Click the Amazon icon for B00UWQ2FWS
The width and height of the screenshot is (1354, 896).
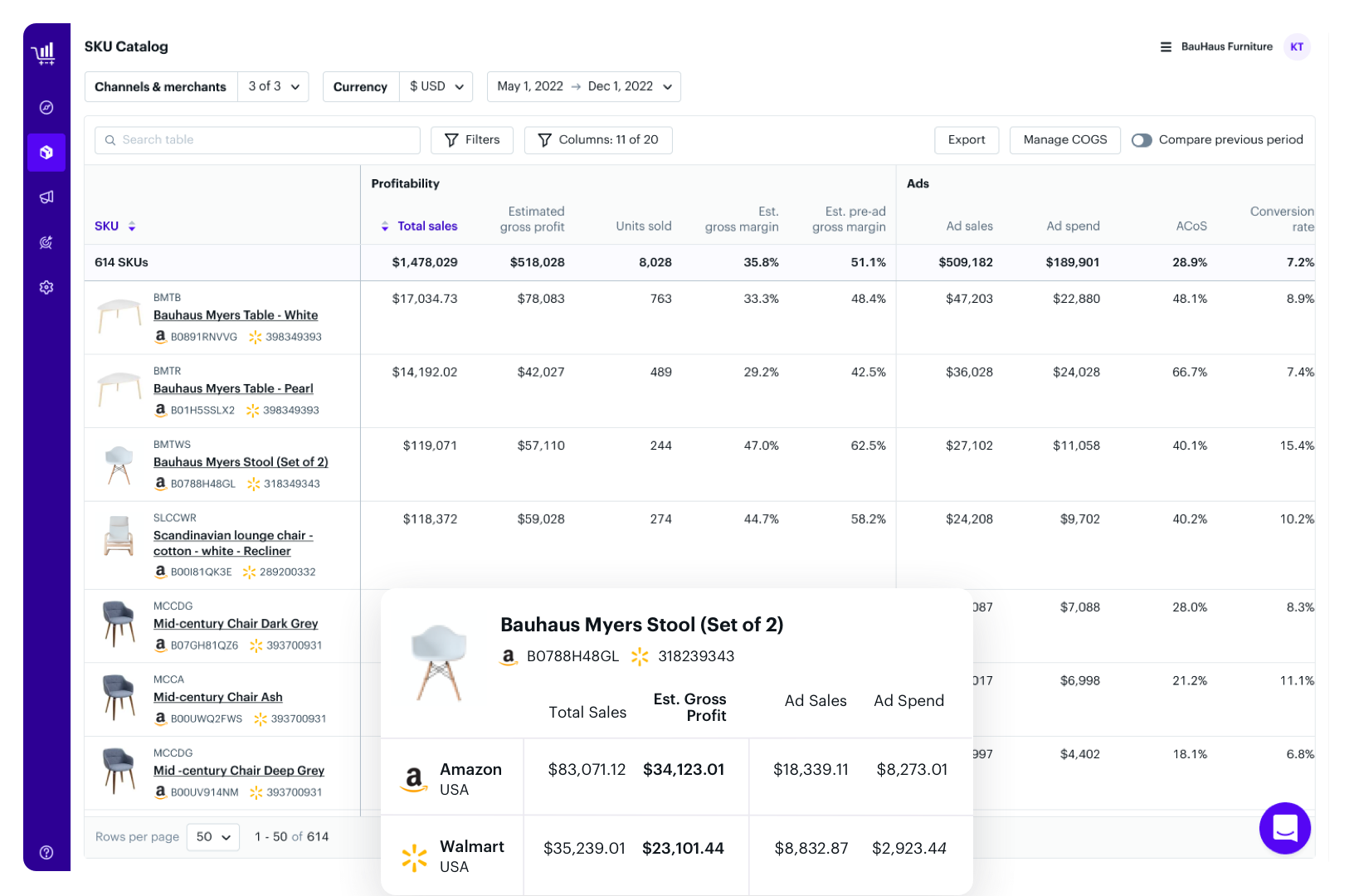[x=160, y=718]
